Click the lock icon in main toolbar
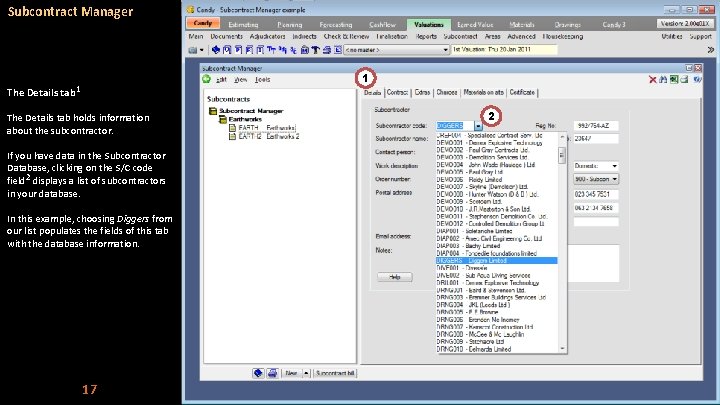Viewport: 720px width, 405px height. [304, 50]
